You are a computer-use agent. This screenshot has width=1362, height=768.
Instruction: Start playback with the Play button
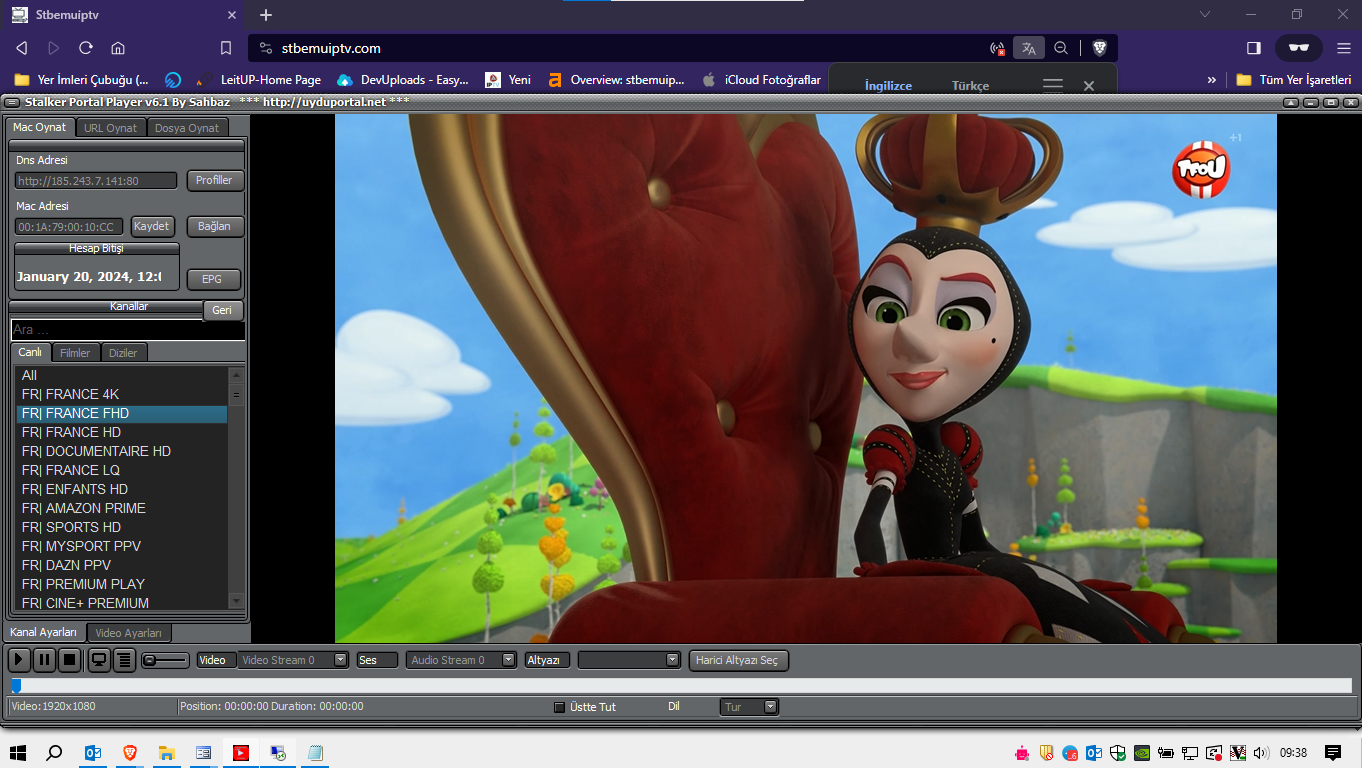[x=18, y=660]
